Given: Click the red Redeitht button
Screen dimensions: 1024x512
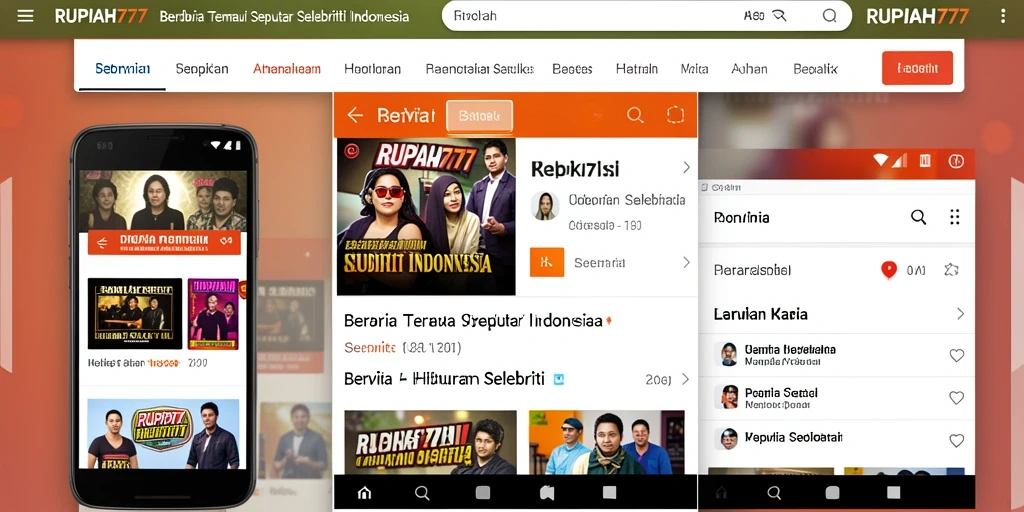Looking at the screenshot, I should tap(917, 68).
